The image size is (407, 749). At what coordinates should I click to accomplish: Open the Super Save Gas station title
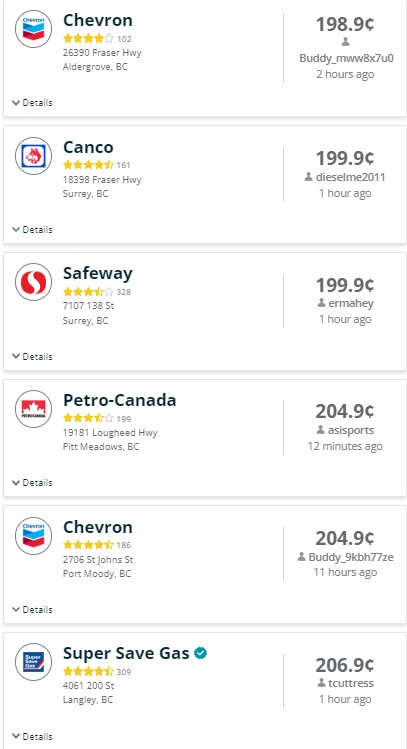126,653
